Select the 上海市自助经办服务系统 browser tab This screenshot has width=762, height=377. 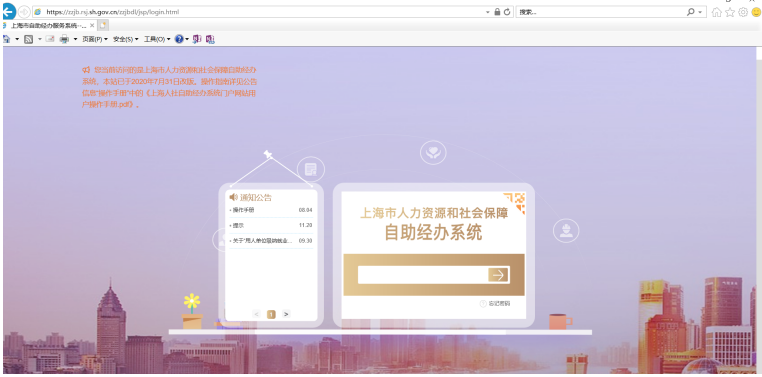point(48,25)
